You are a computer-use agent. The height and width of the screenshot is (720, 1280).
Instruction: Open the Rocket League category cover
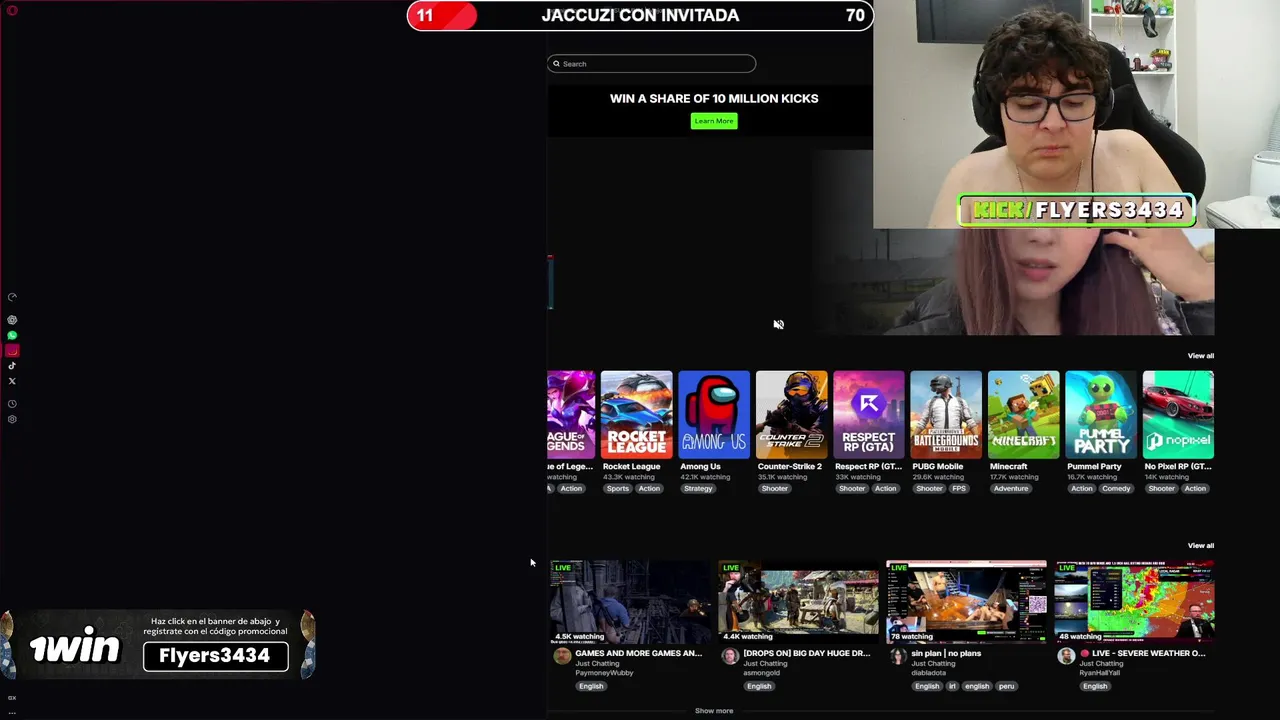click(x=637, y=415)
